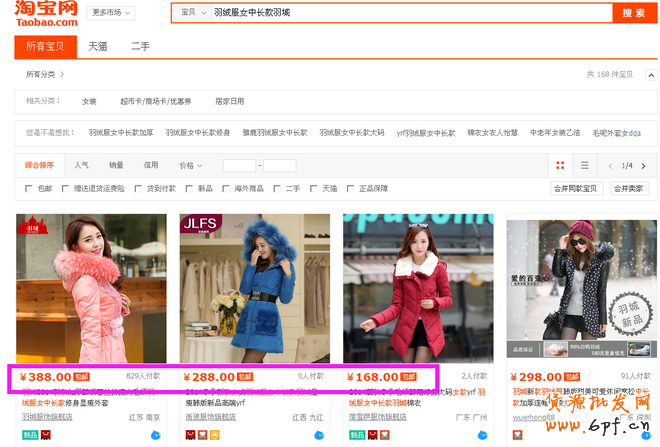The width and height of the screenshot is (660, 447).
Task: Click the JLFS brand badge on blue coat
Action: [197, 226]
